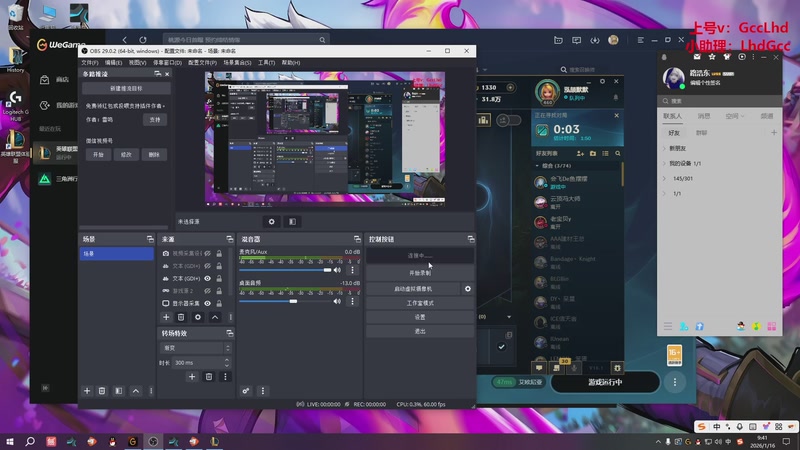800x450 pixels.
Task: Adjust desktop audio volume slider
Action: coord(285,301)
